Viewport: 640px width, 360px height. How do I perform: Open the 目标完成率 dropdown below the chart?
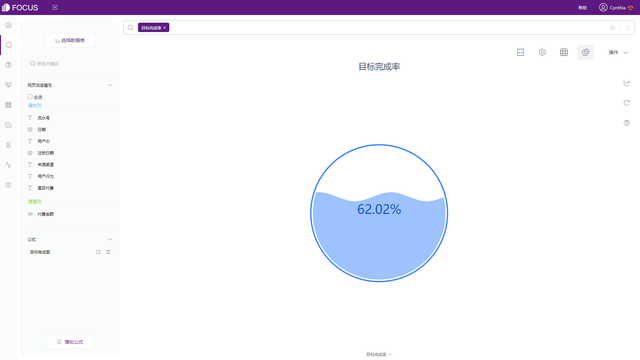[379, 354]
